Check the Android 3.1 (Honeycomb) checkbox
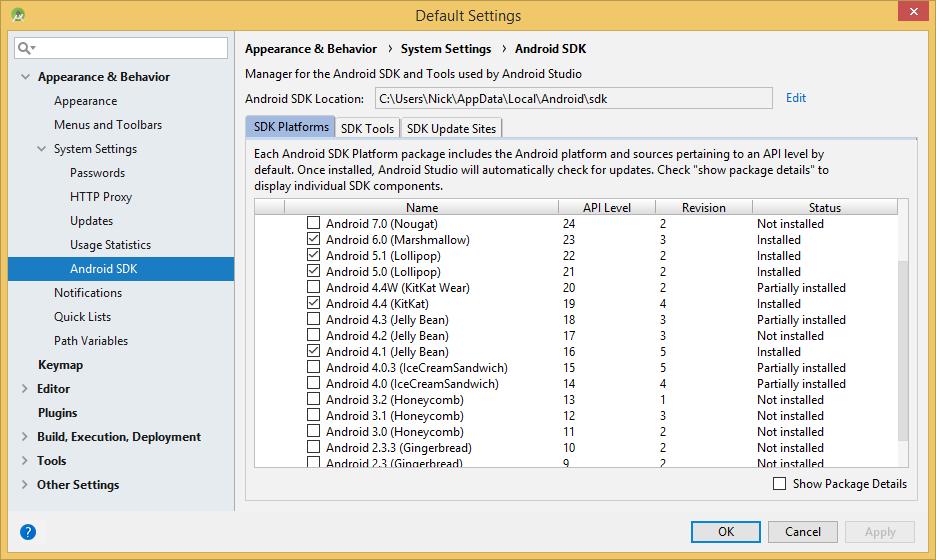The image size is (936, 560). [x=313, y=415]
